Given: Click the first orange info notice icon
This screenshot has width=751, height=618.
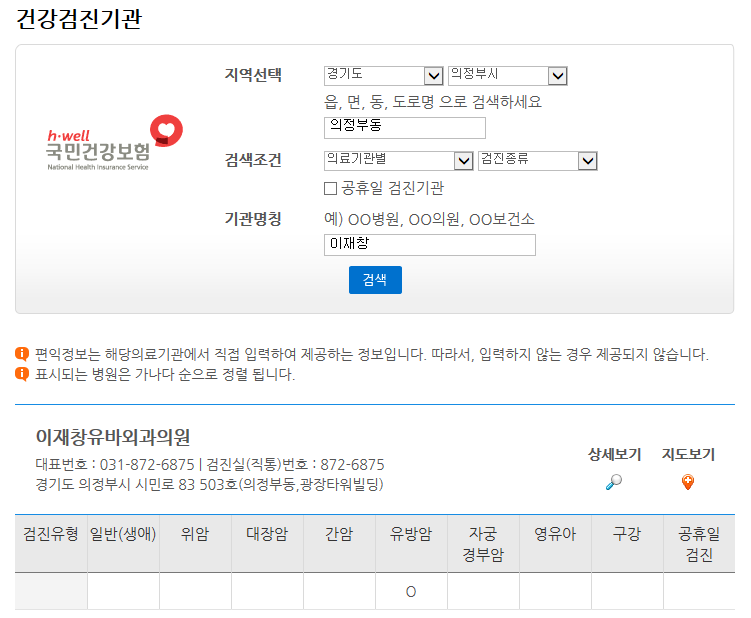Looking at the screenshot, I should (22, 354).
